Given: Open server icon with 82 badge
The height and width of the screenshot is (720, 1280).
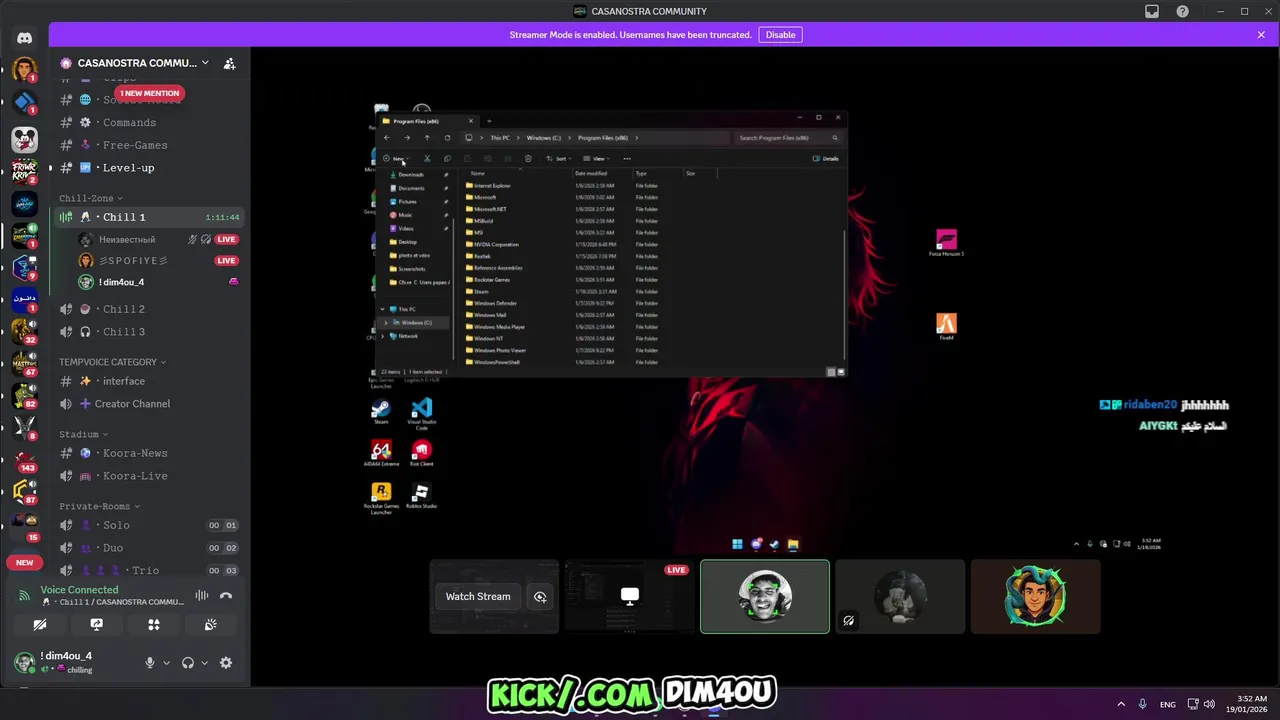Looking at the screenshot, I should (24, 395).
